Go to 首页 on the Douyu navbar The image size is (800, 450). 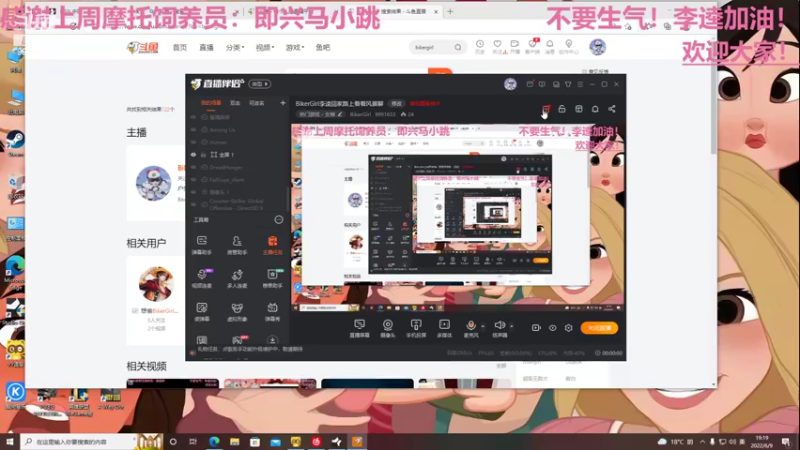pyautogui.click(x=180, y=47)
